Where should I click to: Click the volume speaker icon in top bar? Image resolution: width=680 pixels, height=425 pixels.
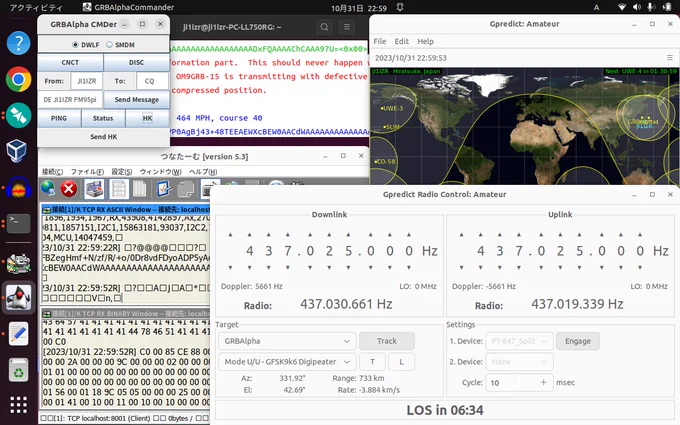click(x=637, y=7)
